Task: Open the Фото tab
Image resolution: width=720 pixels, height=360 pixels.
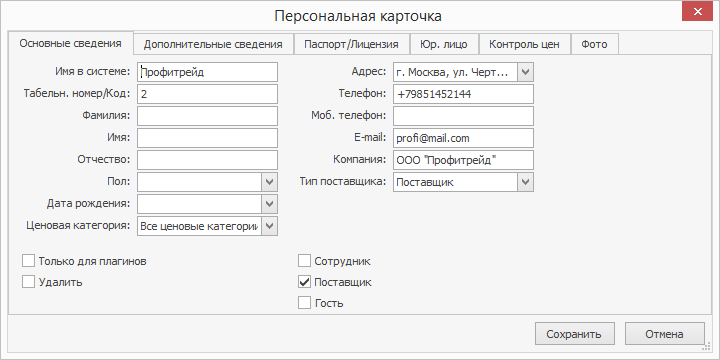Action: 594,45
